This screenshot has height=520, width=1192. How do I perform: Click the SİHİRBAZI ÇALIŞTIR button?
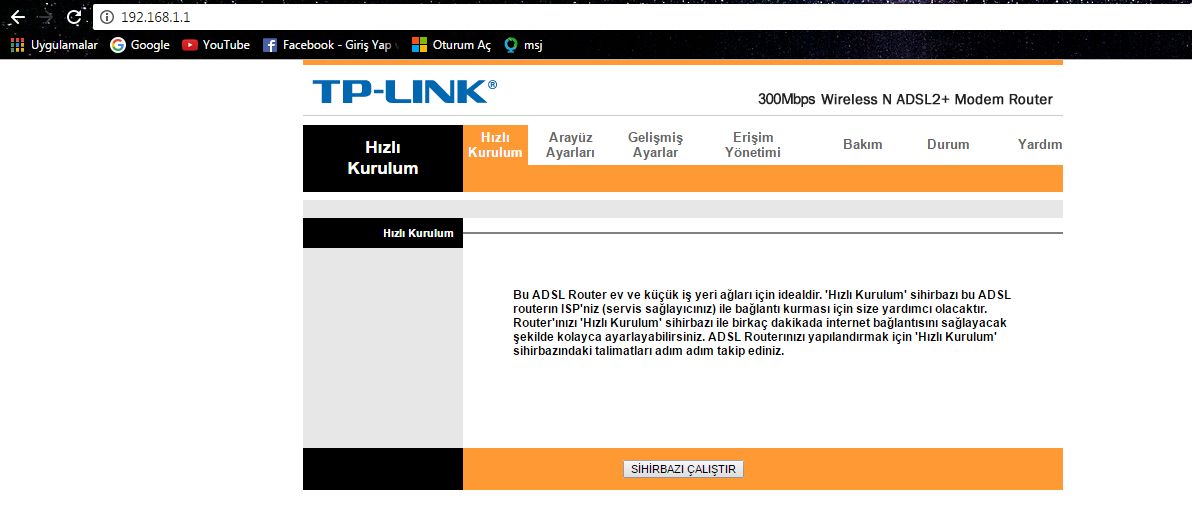(683, 469)
